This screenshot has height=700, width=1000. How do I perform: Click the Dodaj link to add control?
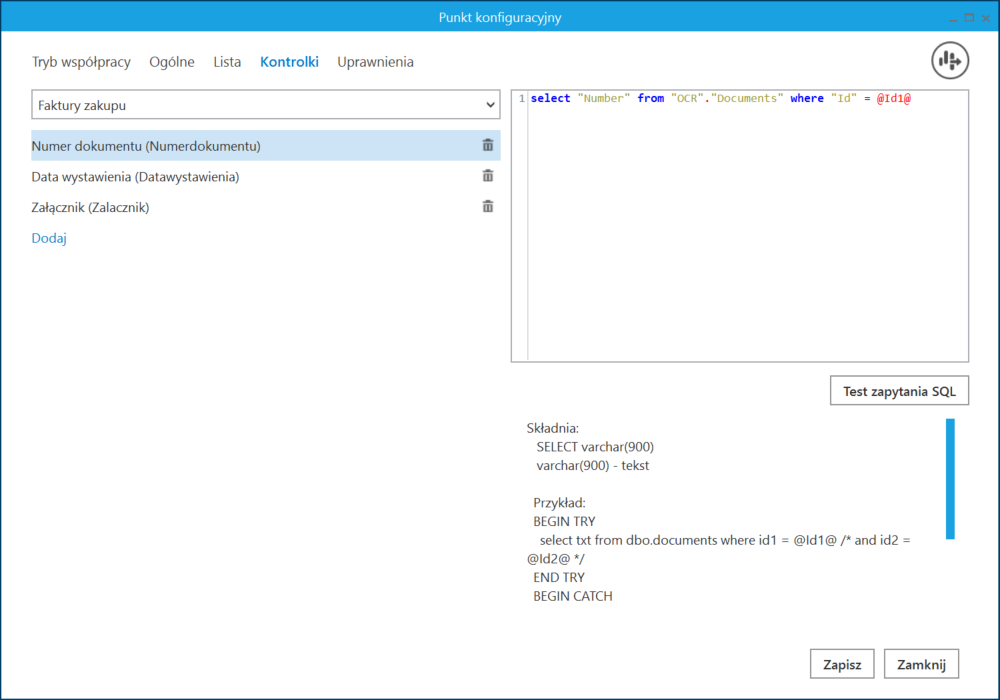click(49, 239)
